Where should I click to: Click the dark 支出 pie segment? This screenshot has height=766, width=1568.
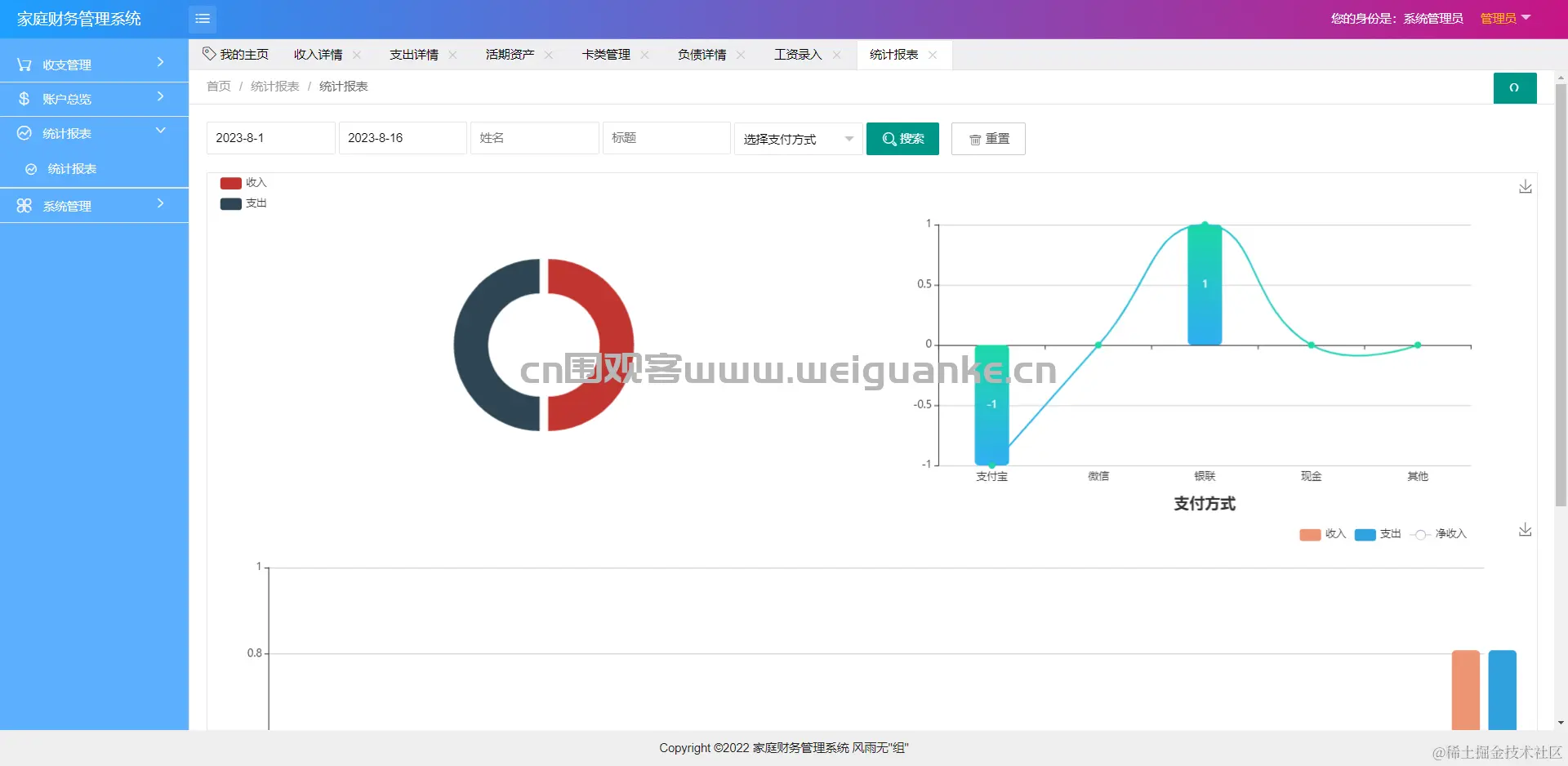click(472, 345)
